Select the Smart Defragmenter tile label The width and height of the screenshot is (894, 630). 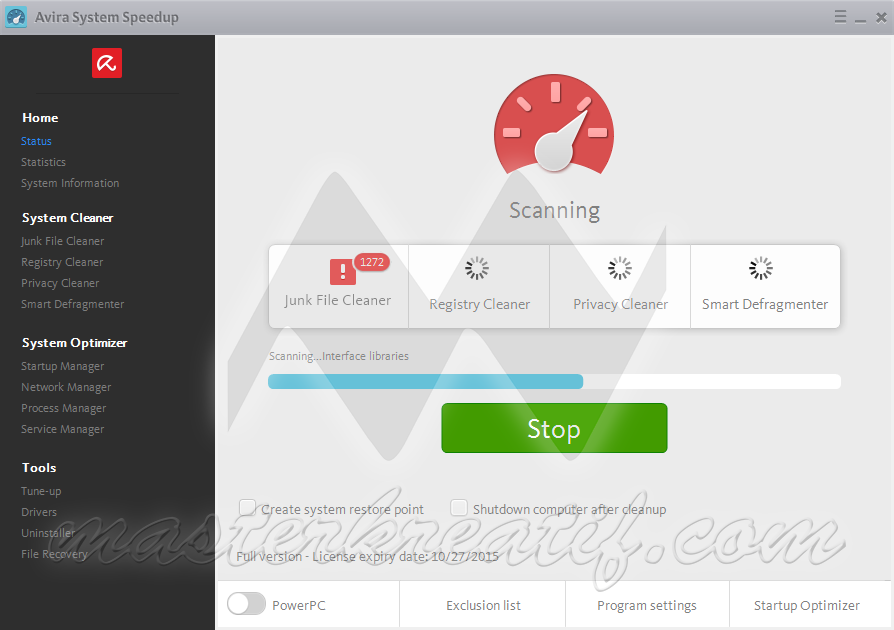point(765,304)
